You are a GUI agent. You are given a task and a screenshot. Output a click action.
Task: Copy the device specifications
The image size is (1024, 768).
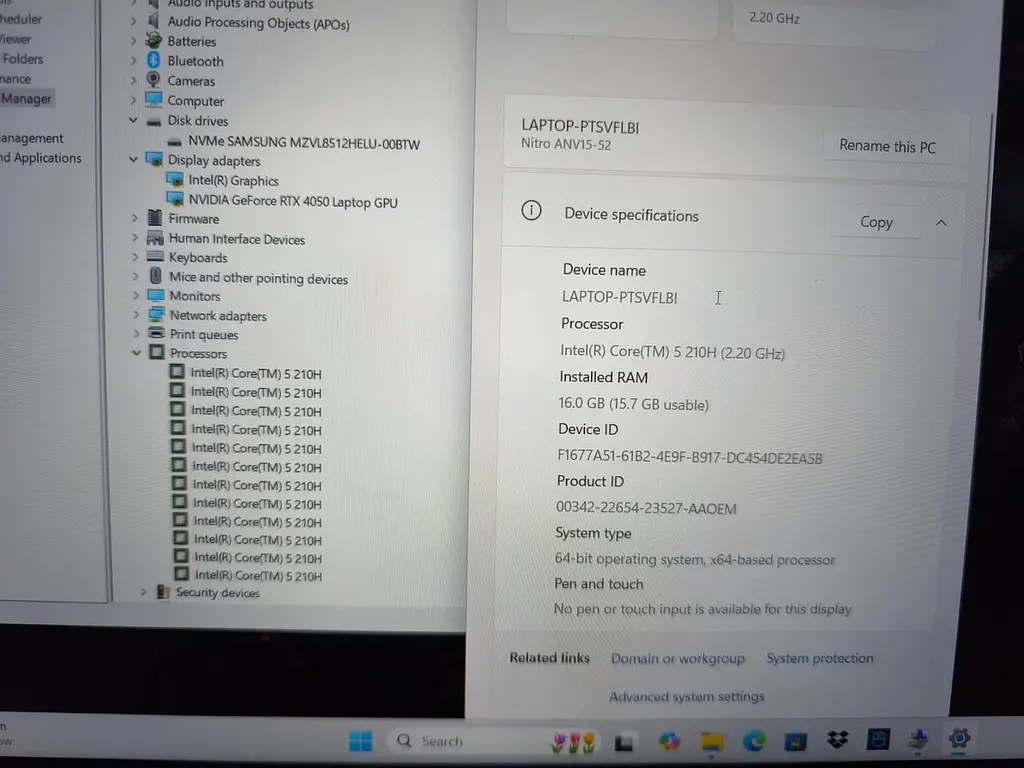876,222
